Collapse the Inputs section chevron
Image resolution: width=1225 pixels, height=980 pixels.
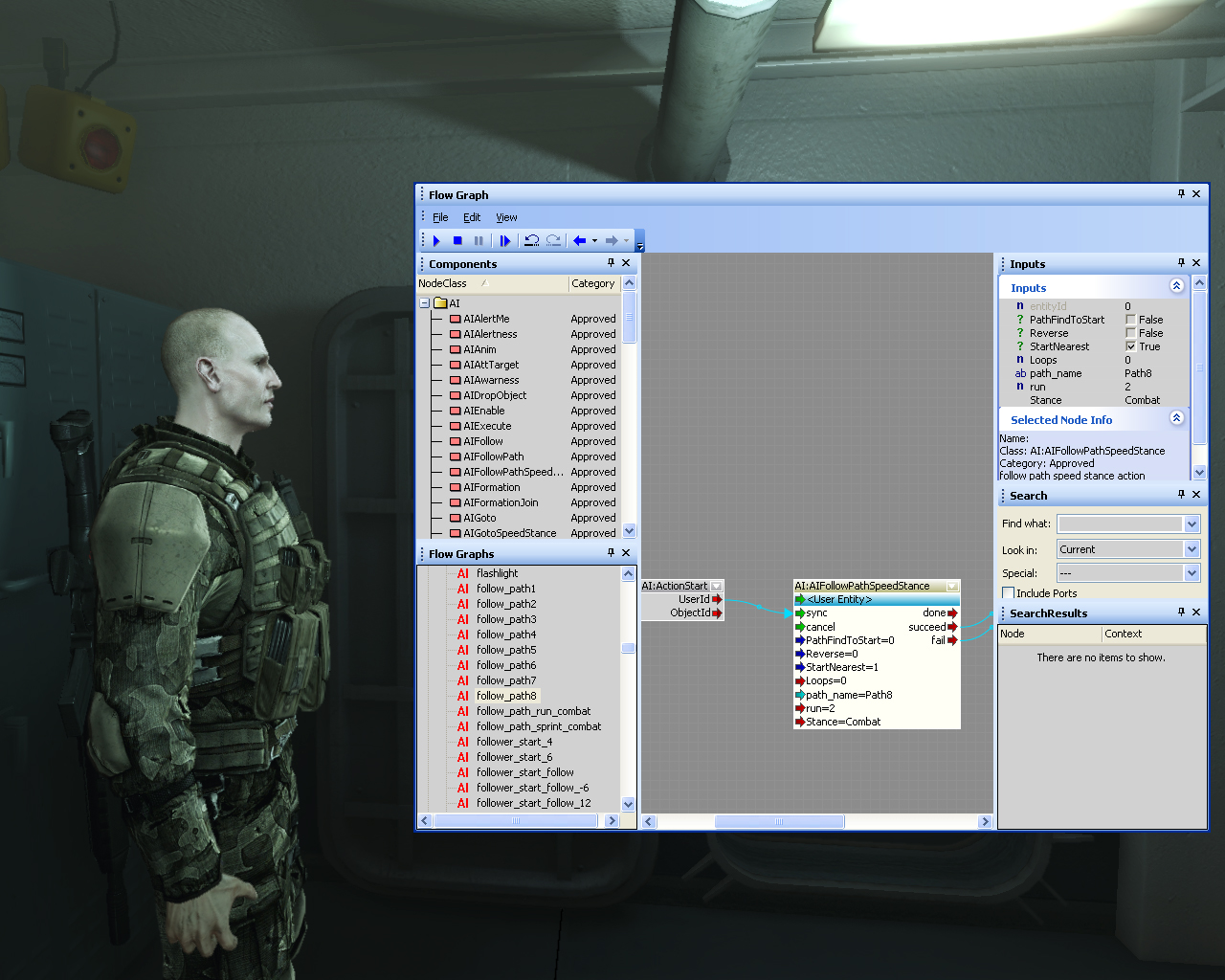point(1176,286)
